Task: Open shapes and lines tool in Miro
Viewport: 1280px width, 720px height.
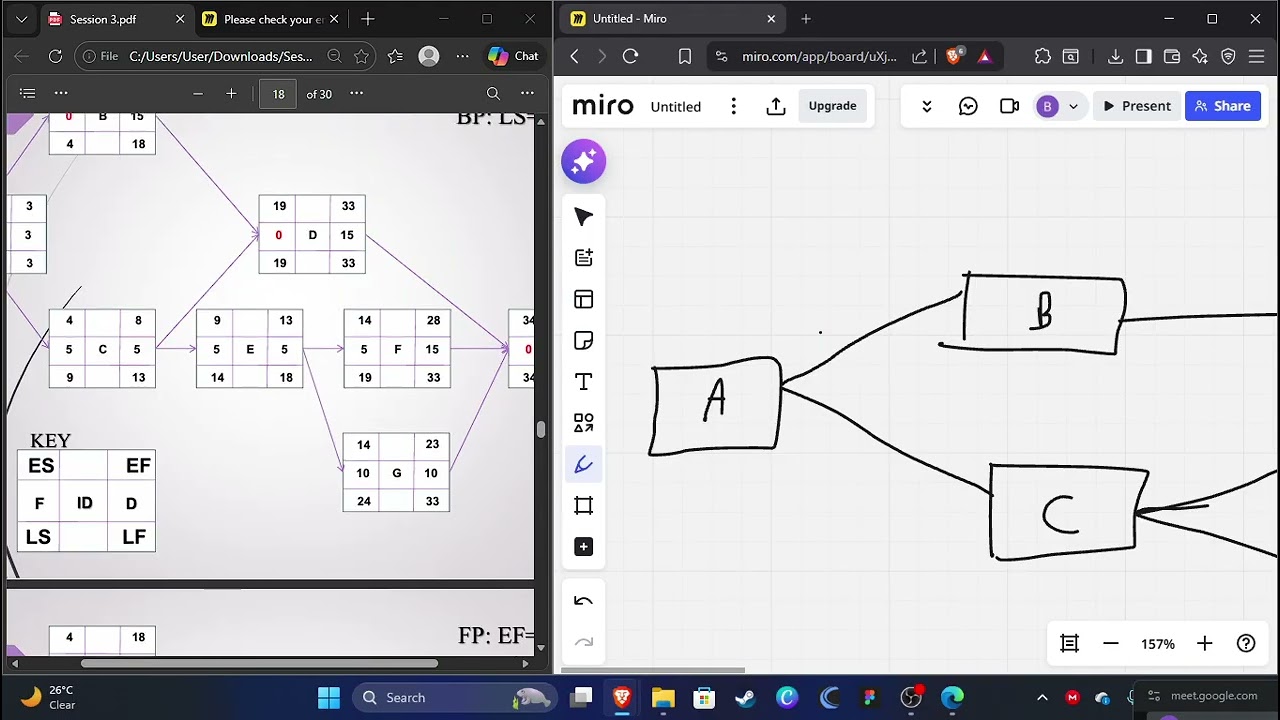Action: pyautogui.click(x=584, y=423)
